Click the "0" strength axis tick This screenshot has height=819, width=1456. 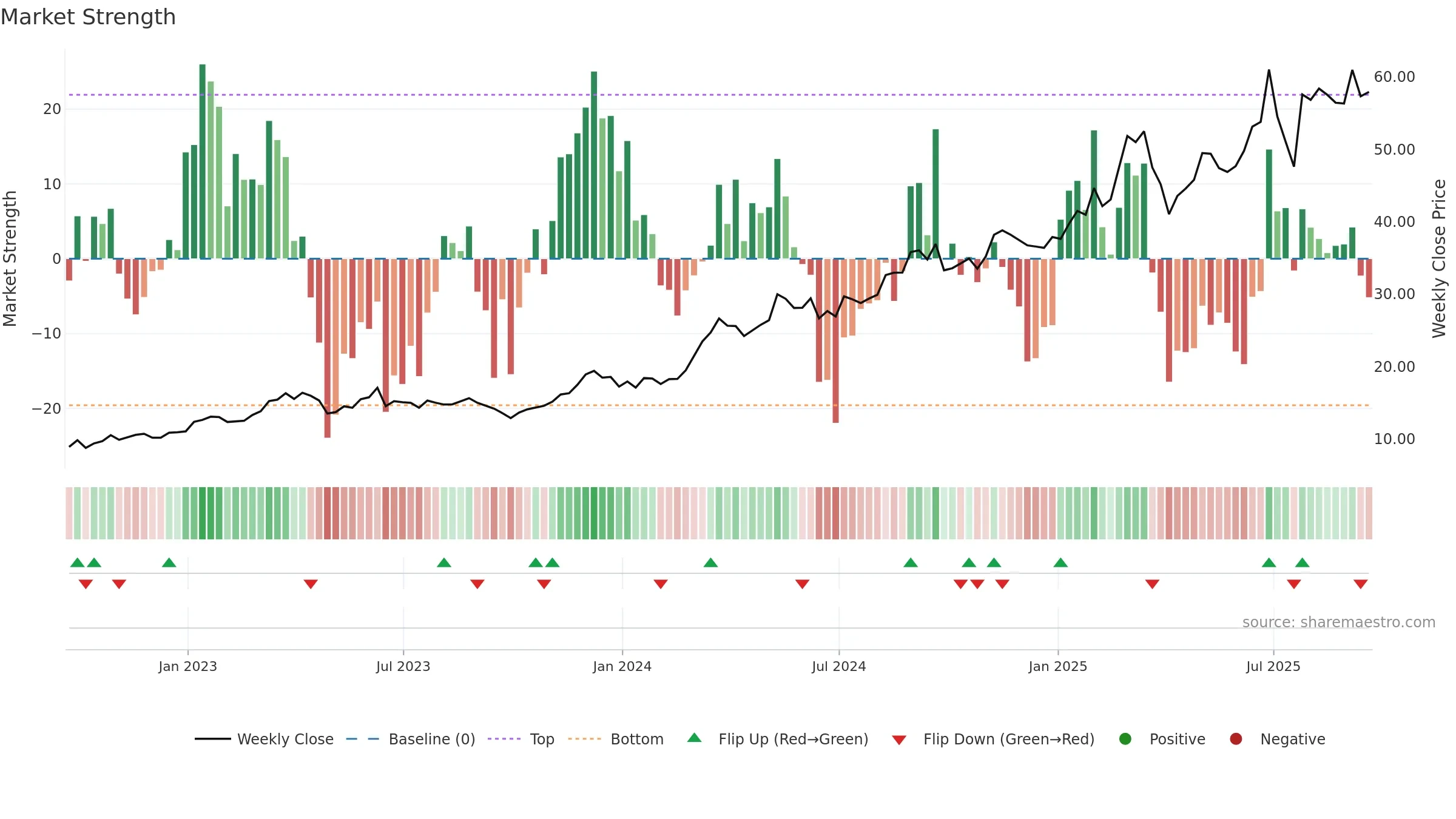point(56,259)
